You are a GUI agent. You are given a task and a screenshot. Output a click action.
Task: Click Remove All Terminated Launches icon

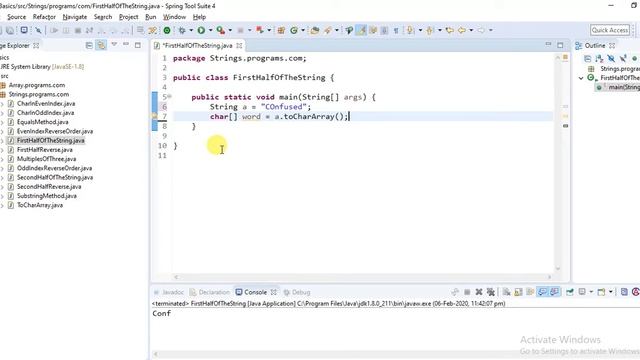491,292
